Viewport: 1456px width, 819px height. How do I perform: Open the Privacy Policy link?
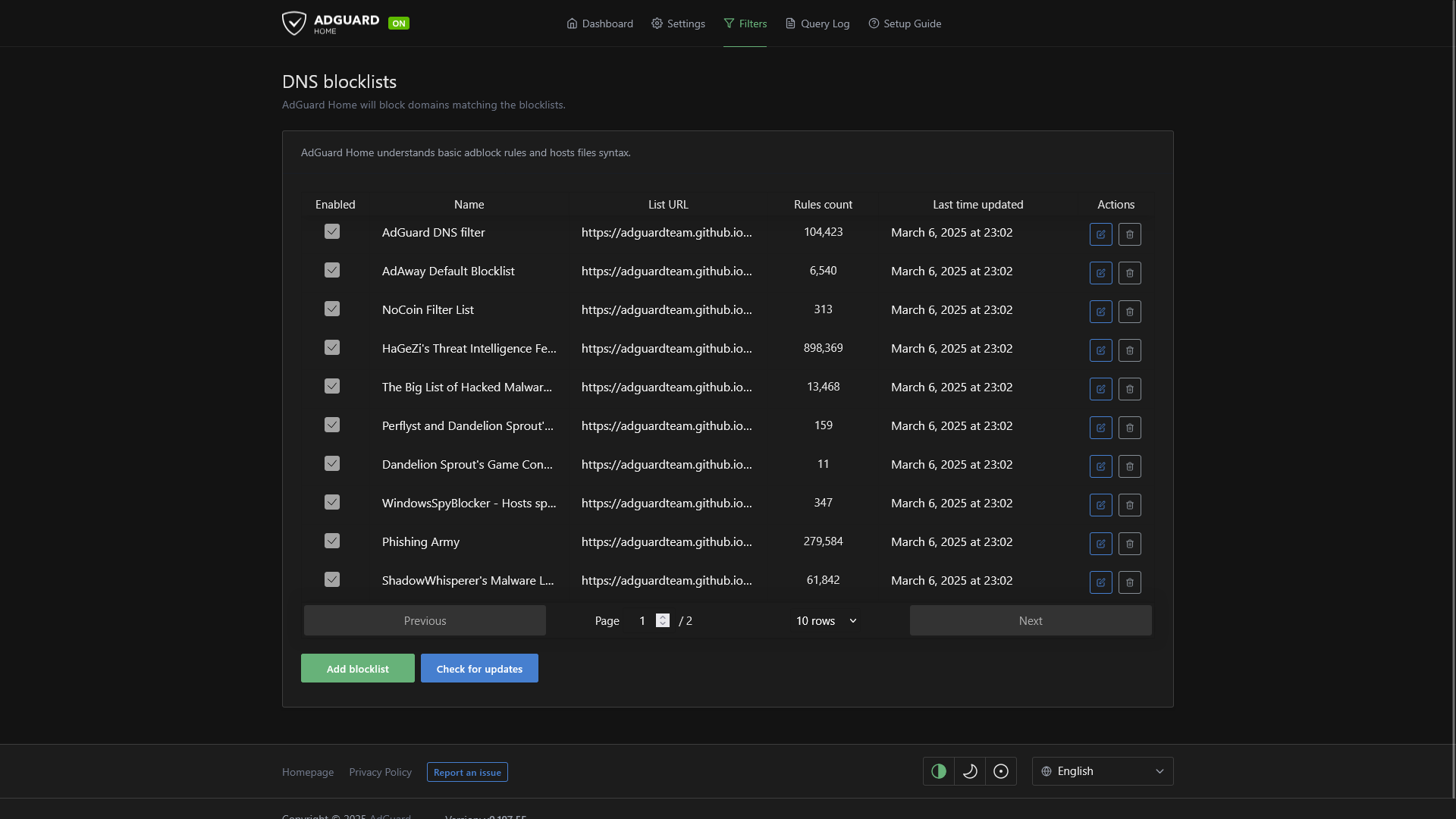tap(381, 772)
